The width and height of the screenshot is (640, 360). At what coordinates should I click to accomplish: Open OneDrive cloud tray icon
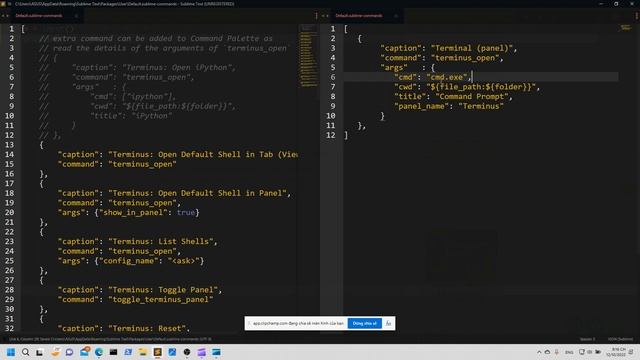[547, 352]
